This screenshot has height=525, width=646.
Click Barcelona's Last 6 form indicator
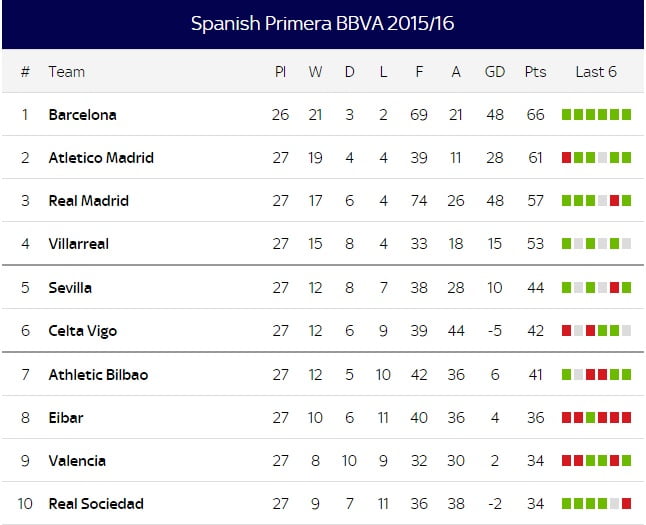point(596,115)
